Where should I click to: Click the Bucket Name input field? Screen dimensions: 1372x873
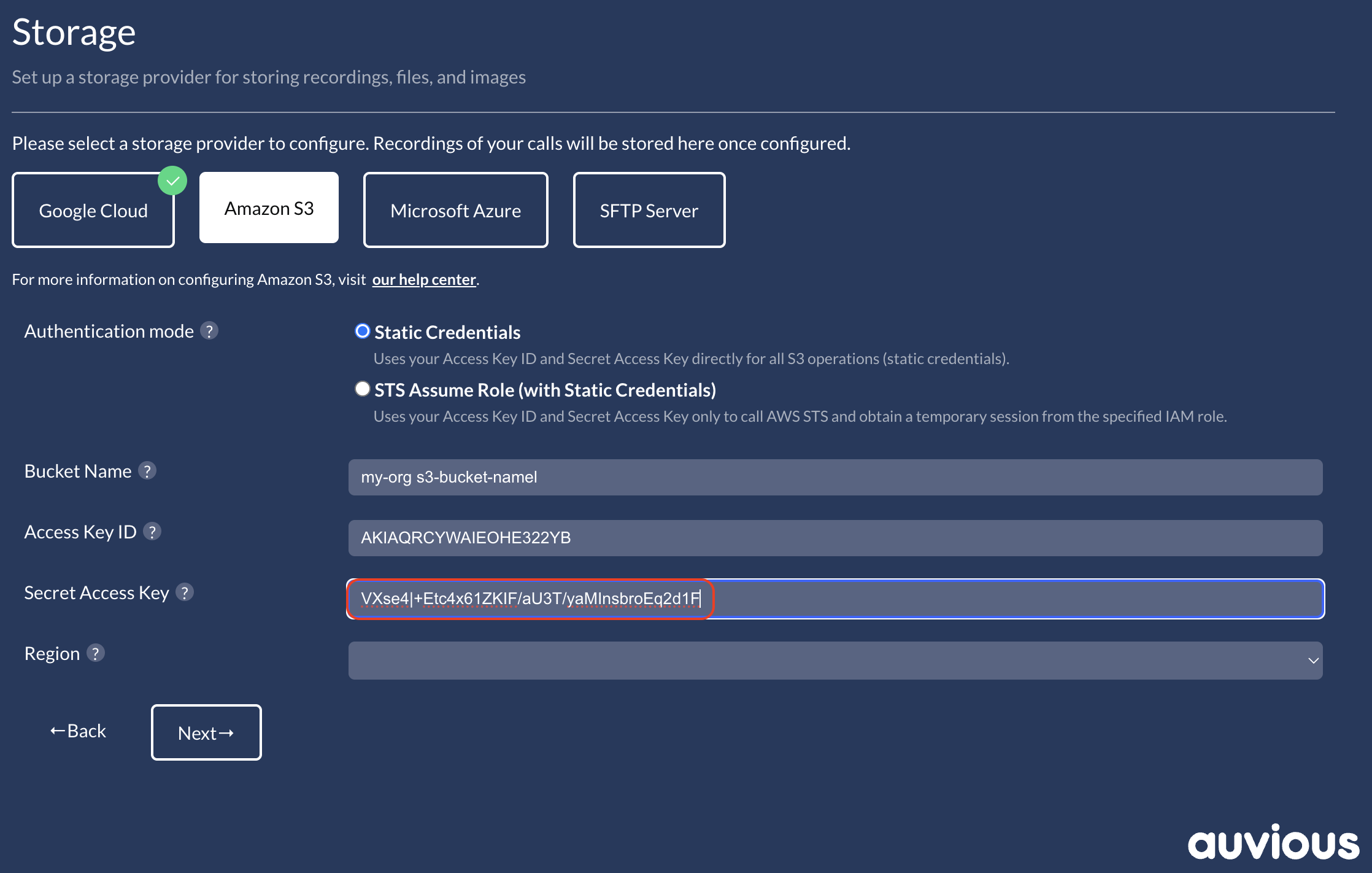click(834, 477)
